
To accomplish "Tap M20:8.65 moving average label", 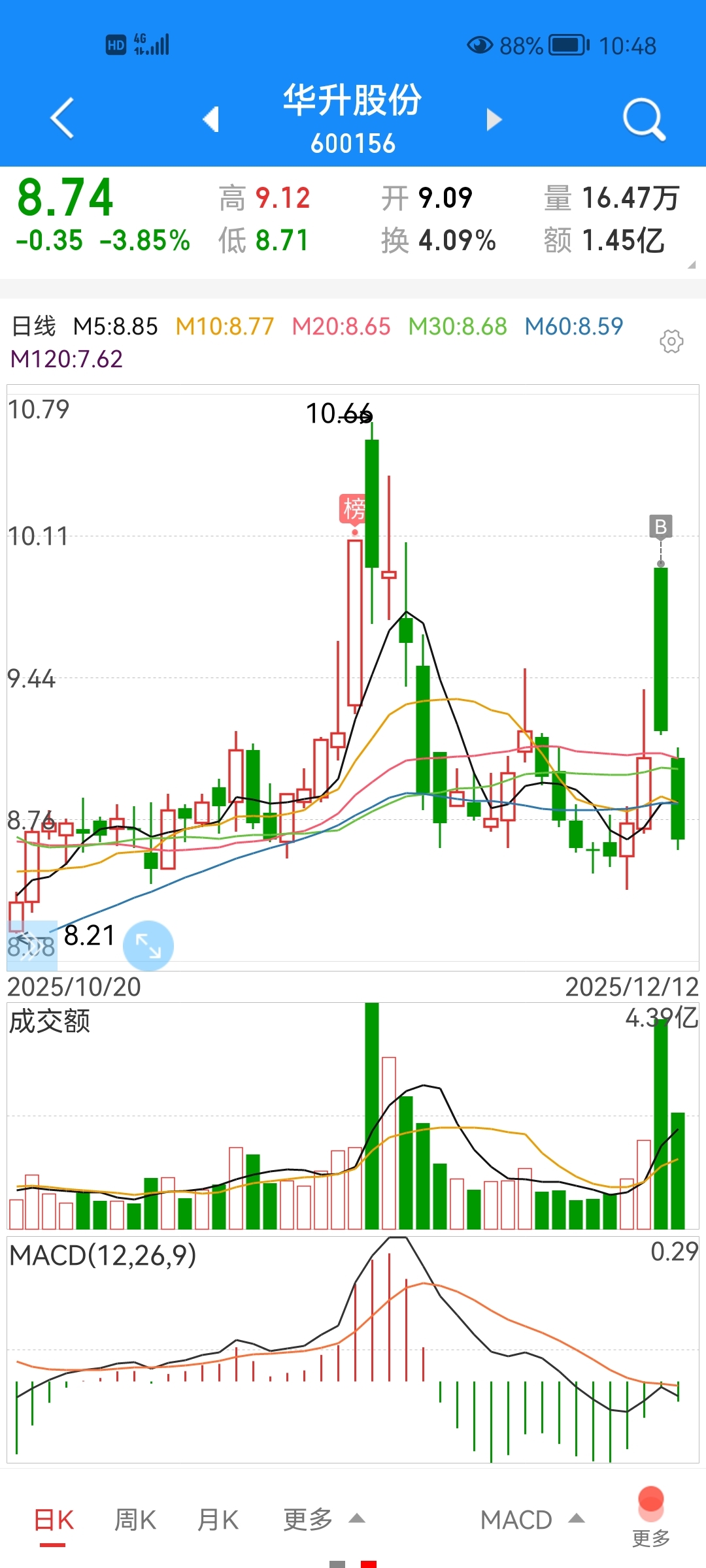I will tap(341, 326).
